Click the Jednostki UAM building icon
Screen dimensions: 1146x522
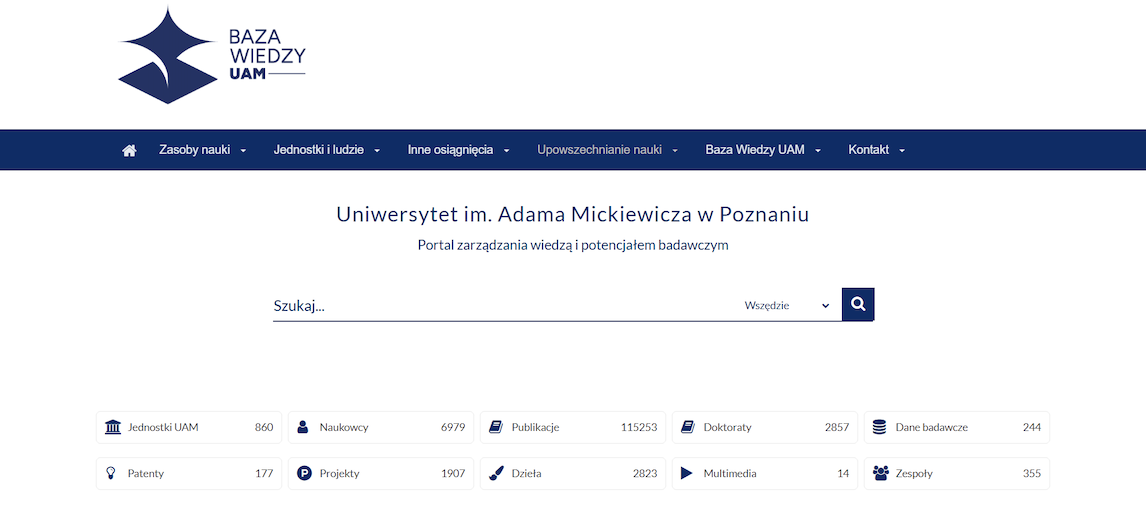[x=113, y=427]
